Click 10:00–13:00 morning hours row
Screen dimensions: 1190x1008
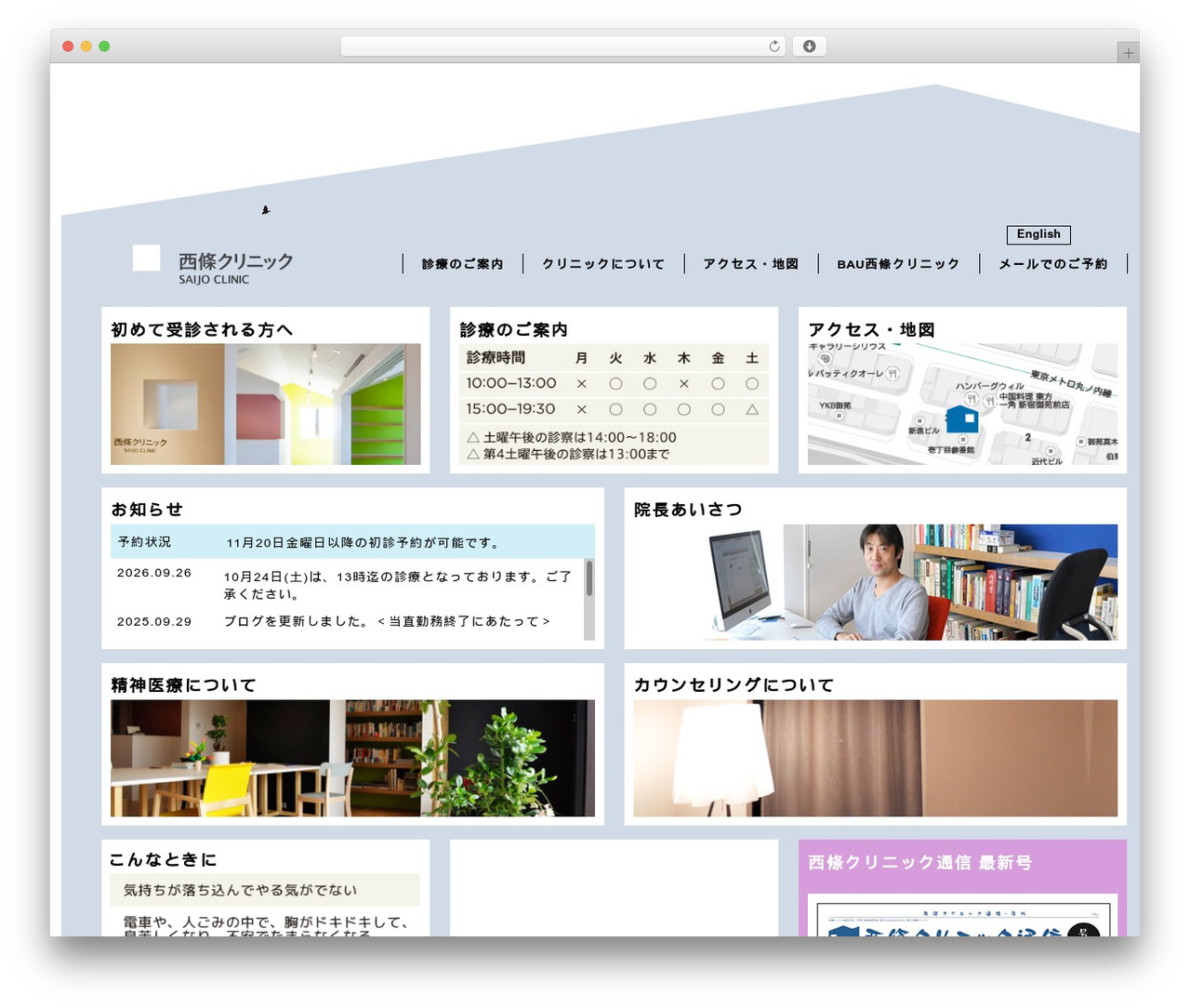(614, 383)
